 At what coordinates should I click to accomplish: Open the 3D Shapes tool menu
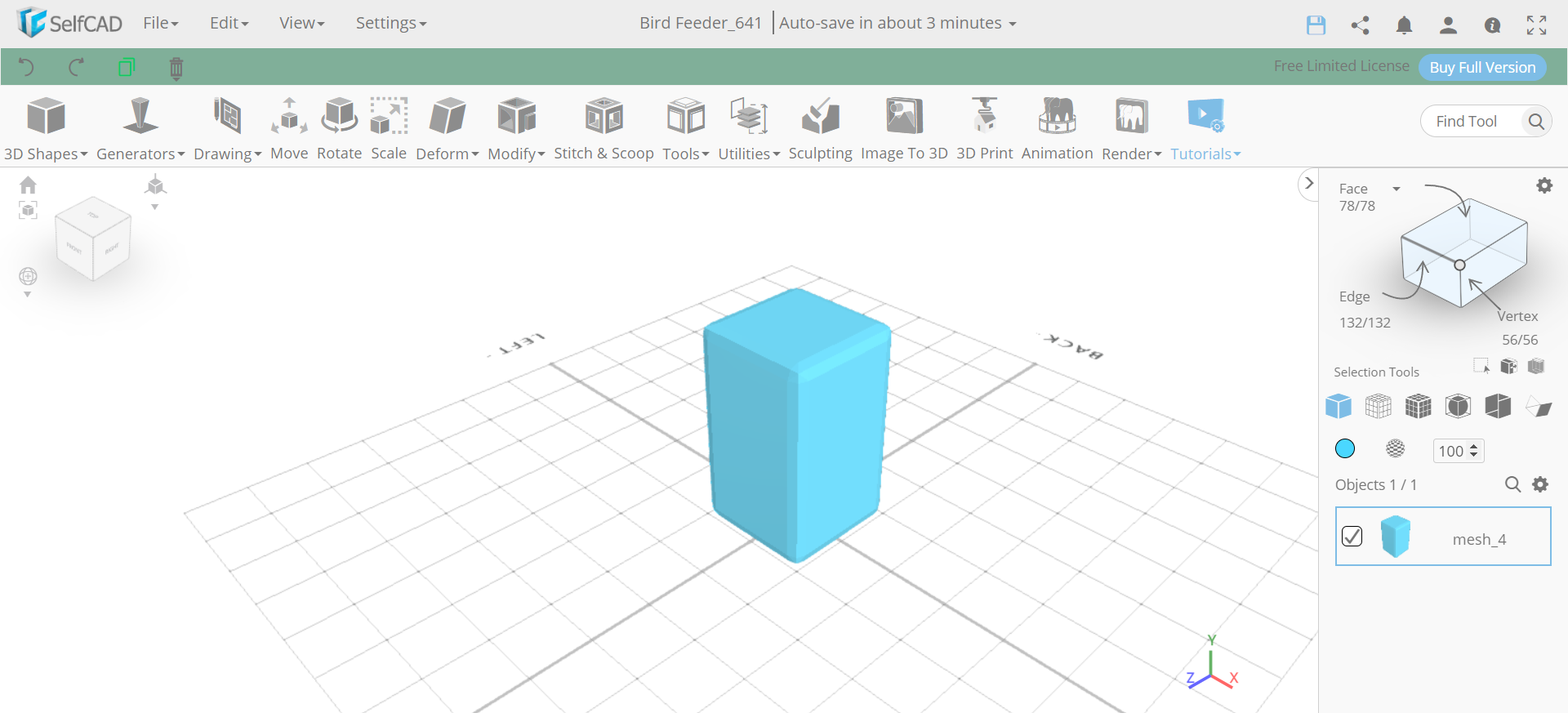[46, 129]
